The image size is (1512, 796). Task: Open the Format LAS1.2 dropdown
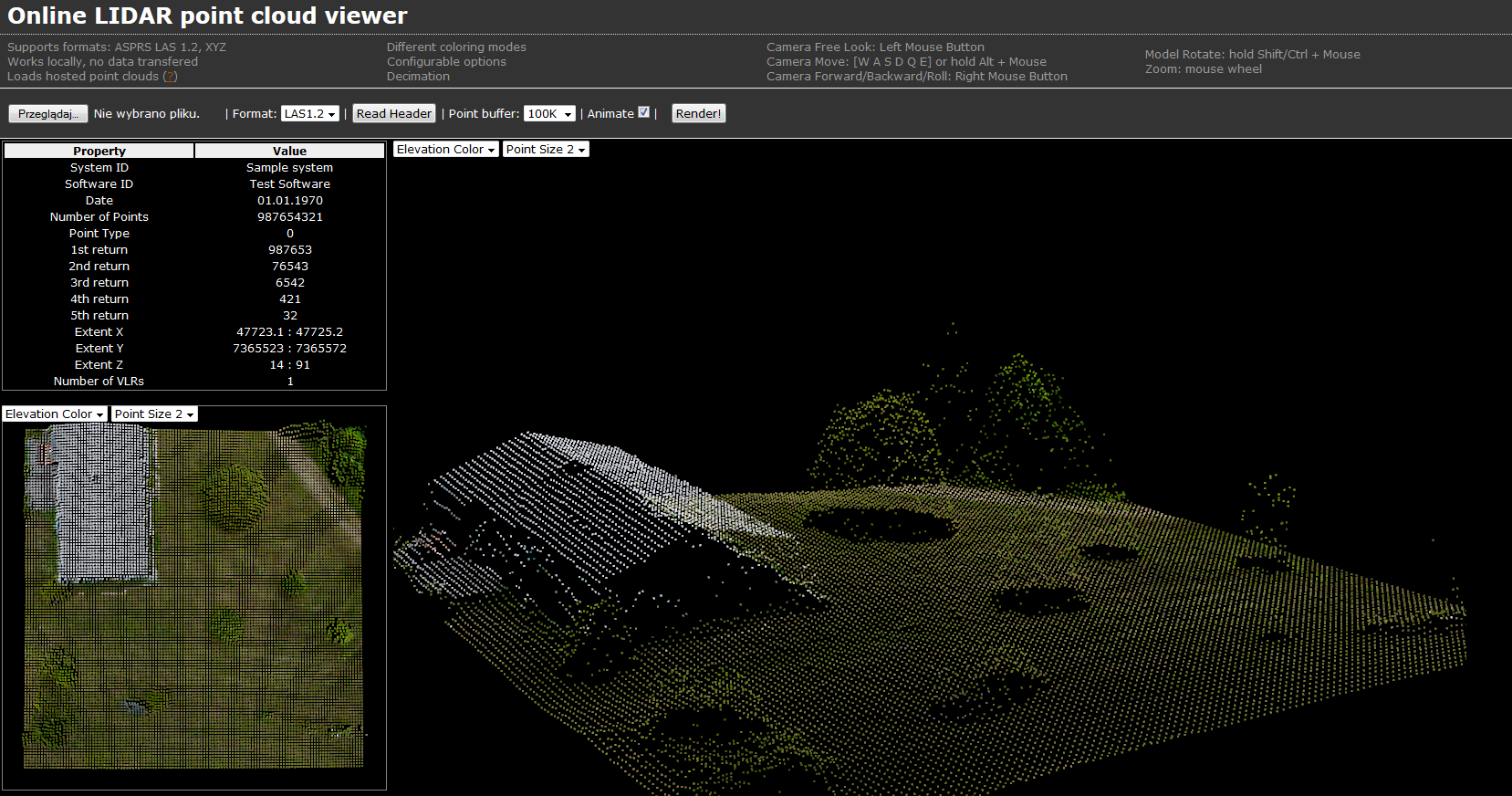coord(310,114)
